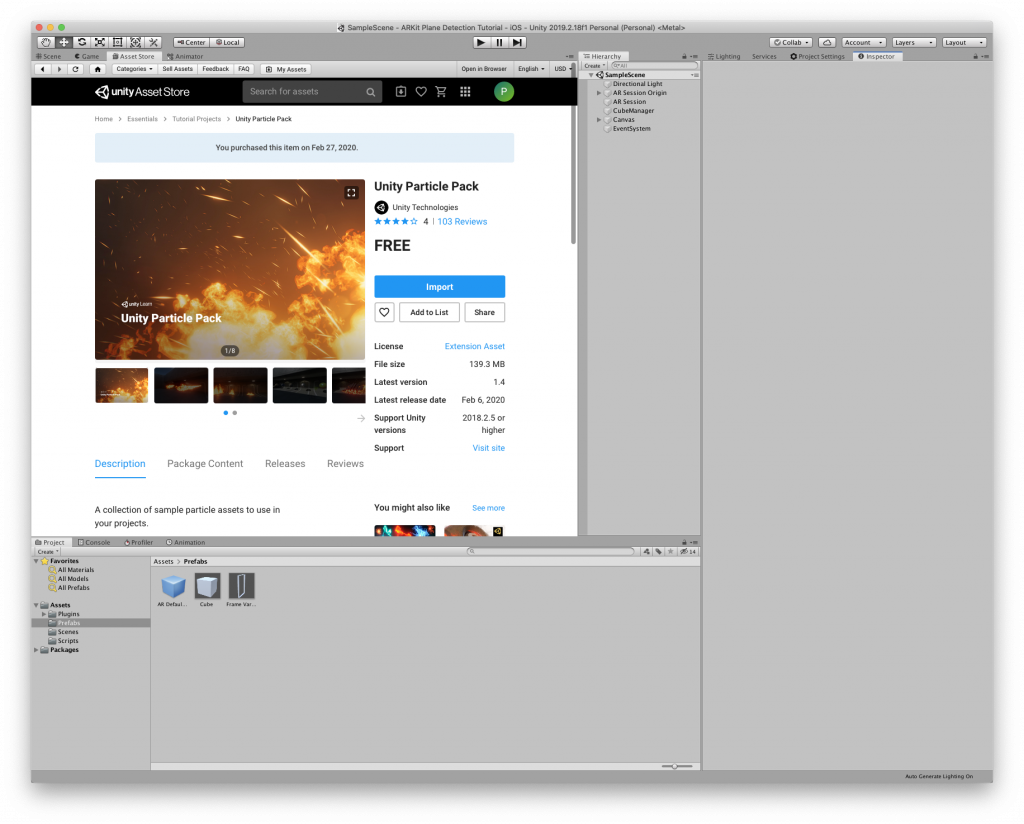Toggle the Center pivot mode button

click(x=191, y=42)
